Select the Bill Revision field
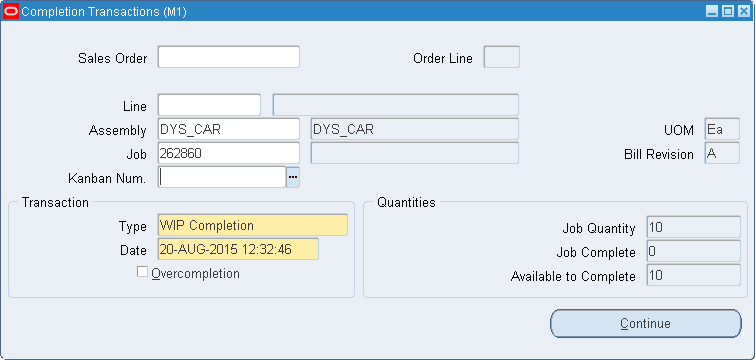 tap(722, 153)
